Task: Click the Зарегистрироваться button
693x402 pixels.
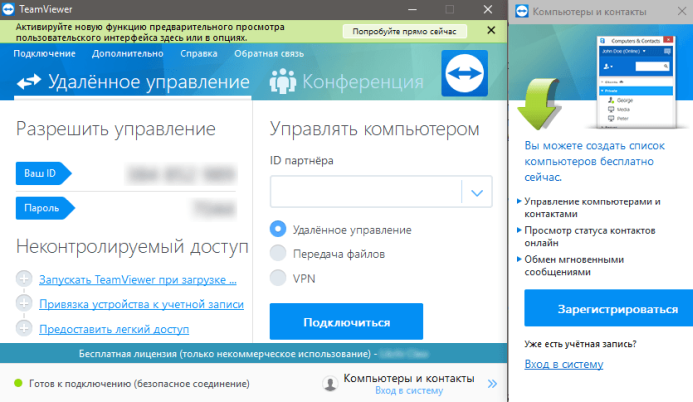Action: pos(609,308)
